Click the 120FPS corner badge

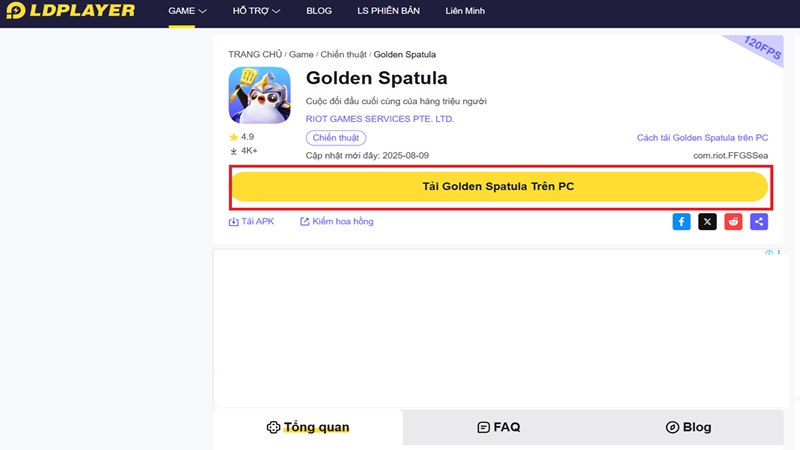761,48
